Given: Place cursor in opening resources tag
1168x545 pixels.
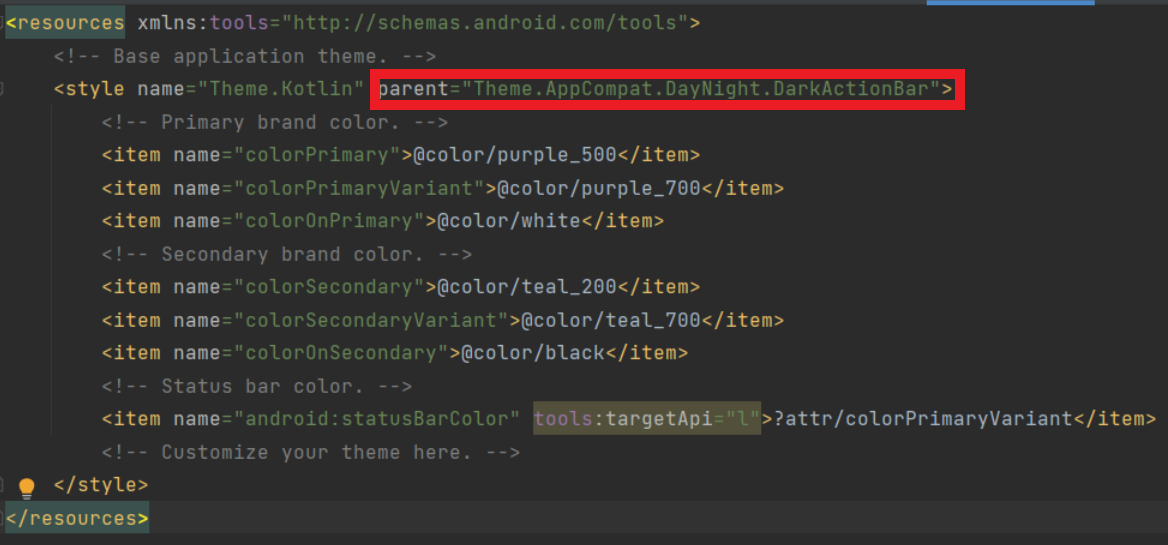Looking at the screenshot, I should [66, 23].
